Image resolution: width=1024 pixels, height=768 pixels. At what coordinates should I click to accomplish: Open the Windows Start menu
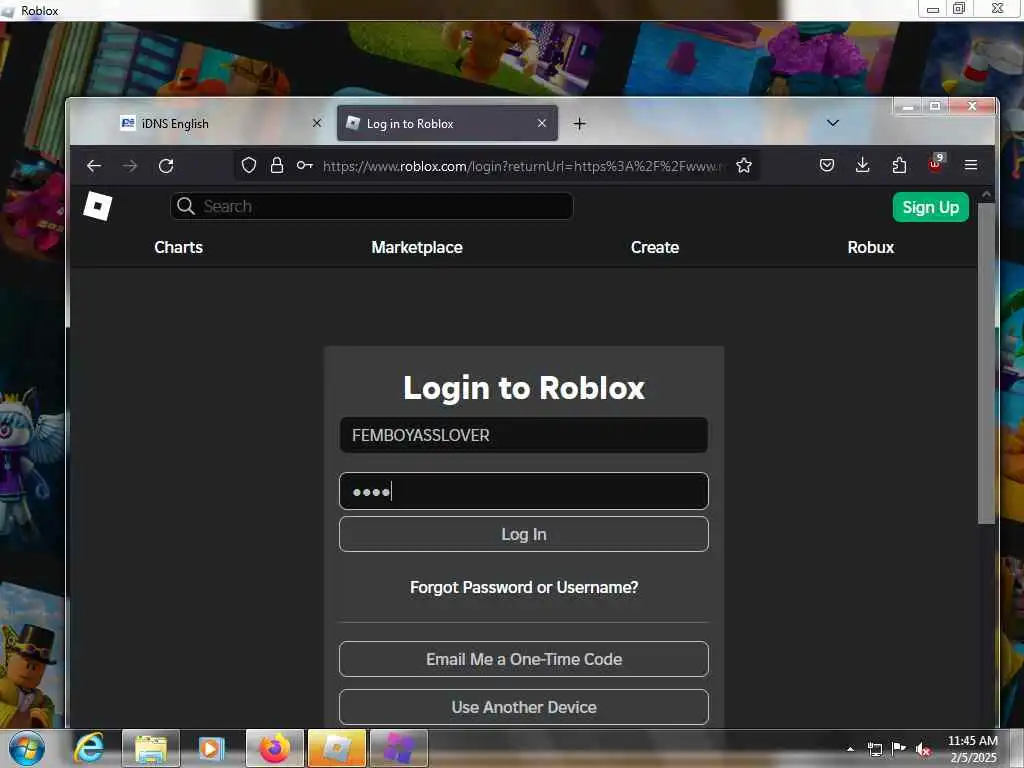pyautogui.click(x=27, y=748)
